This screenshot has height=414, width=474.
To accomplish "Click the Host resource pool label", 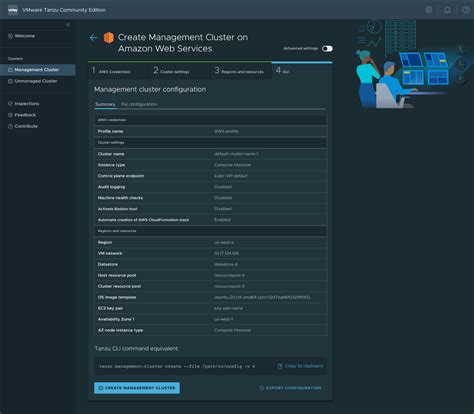I will tap(117, 275).
